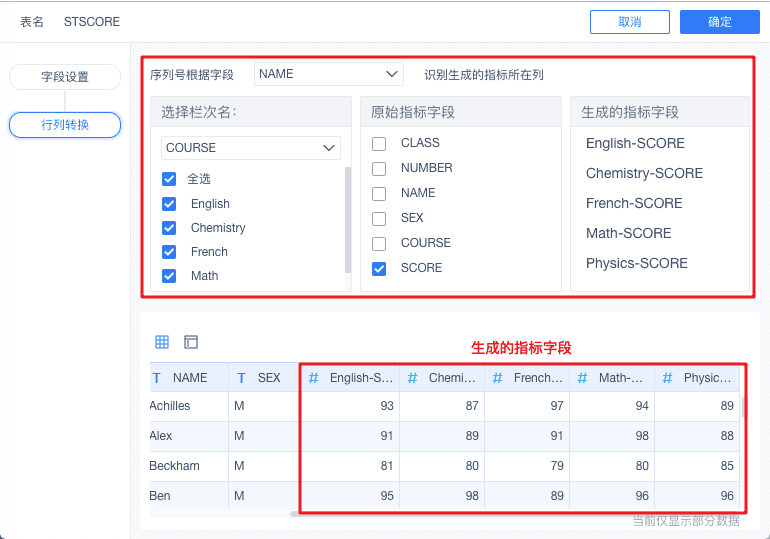Select Physics-SCORE in generated fields list
The image size is (770, 539).
click(637, 263)
